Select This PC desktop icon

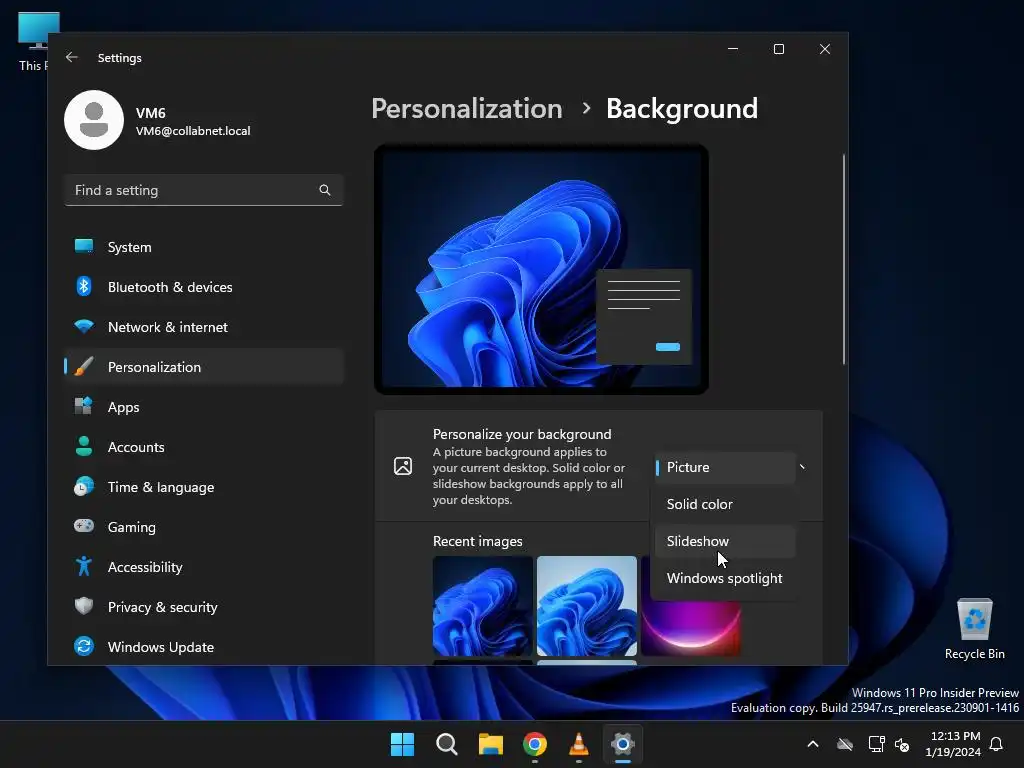point(33,42)
